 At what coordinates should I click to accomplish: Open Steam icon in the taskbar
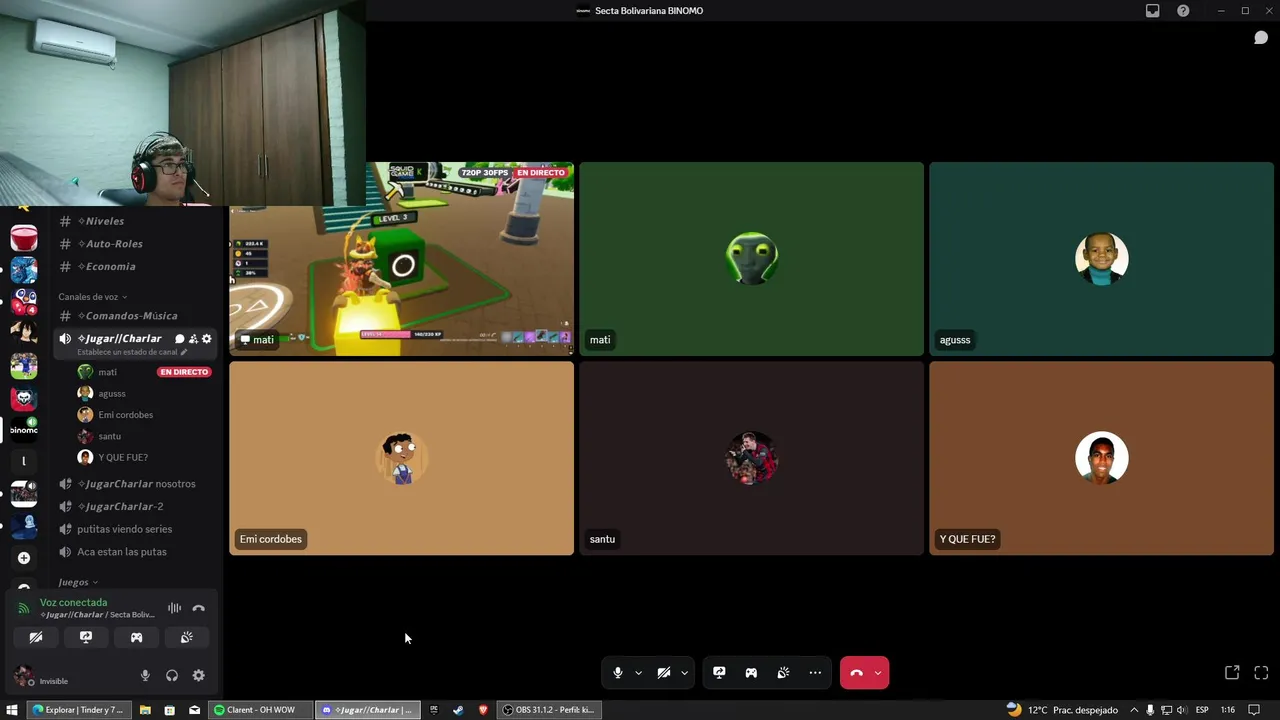458,710
